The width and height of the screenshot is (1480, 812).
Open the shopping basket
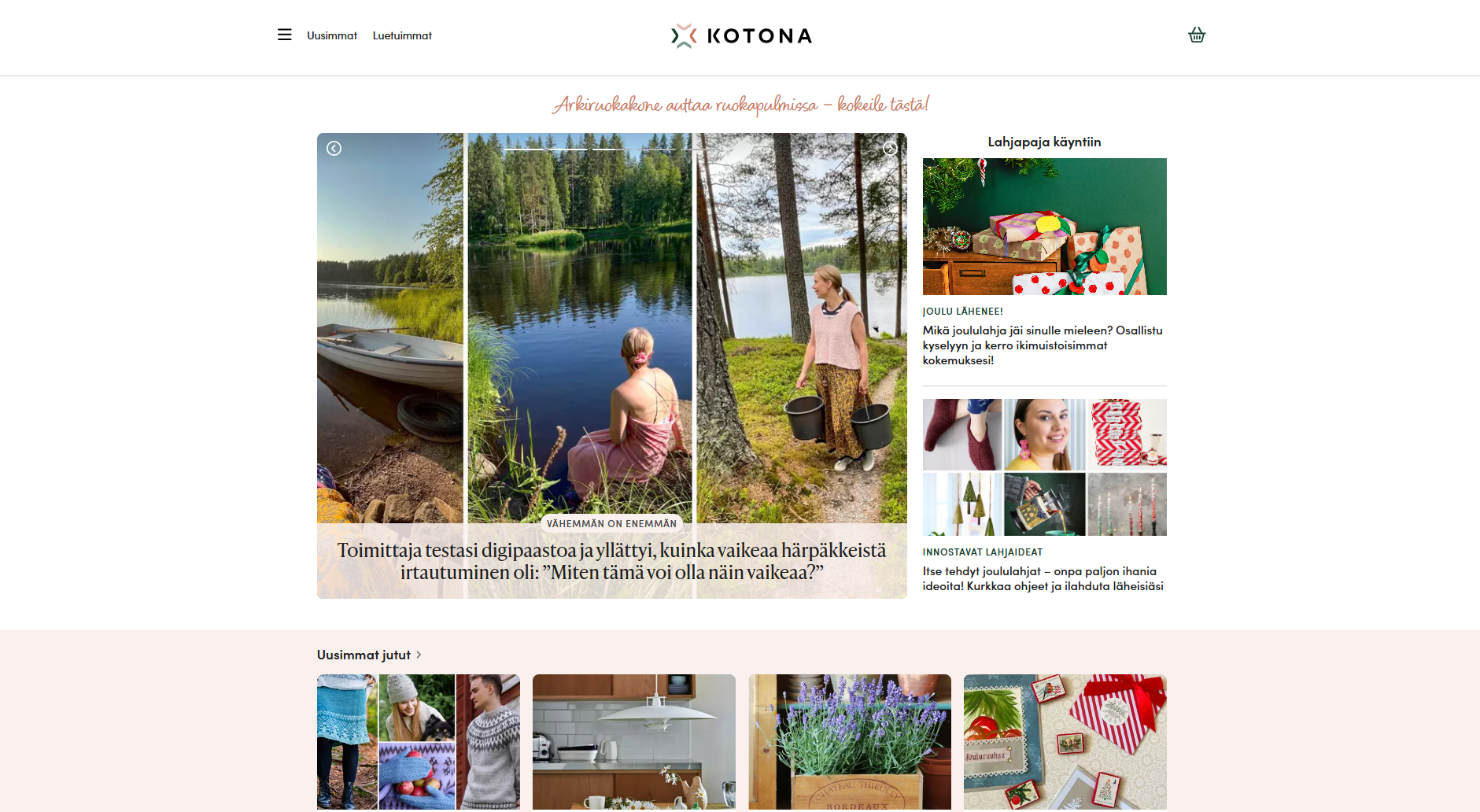1197,35
